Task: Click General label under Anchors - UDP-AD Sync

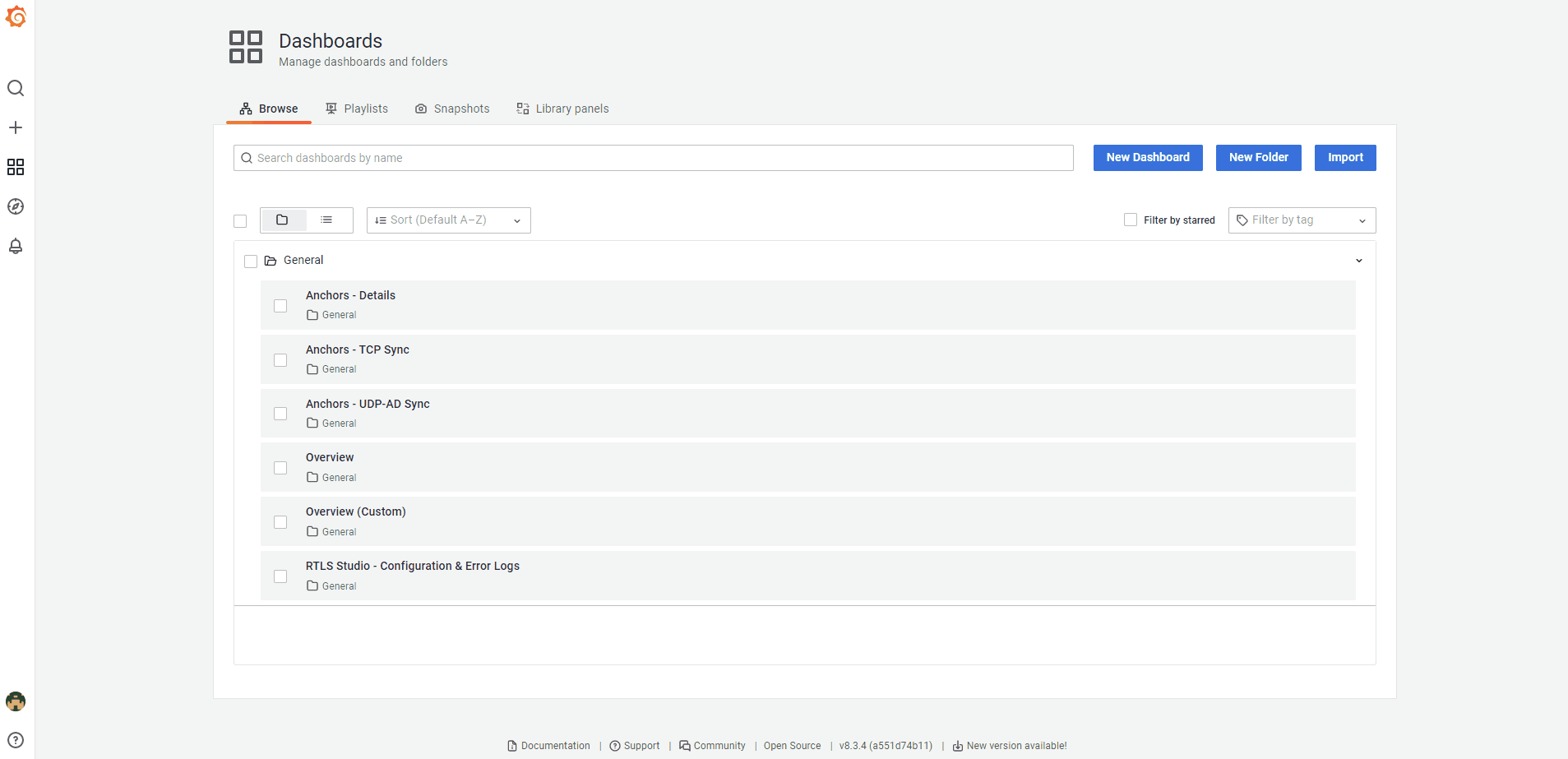Action: click(x=339, y=423)
